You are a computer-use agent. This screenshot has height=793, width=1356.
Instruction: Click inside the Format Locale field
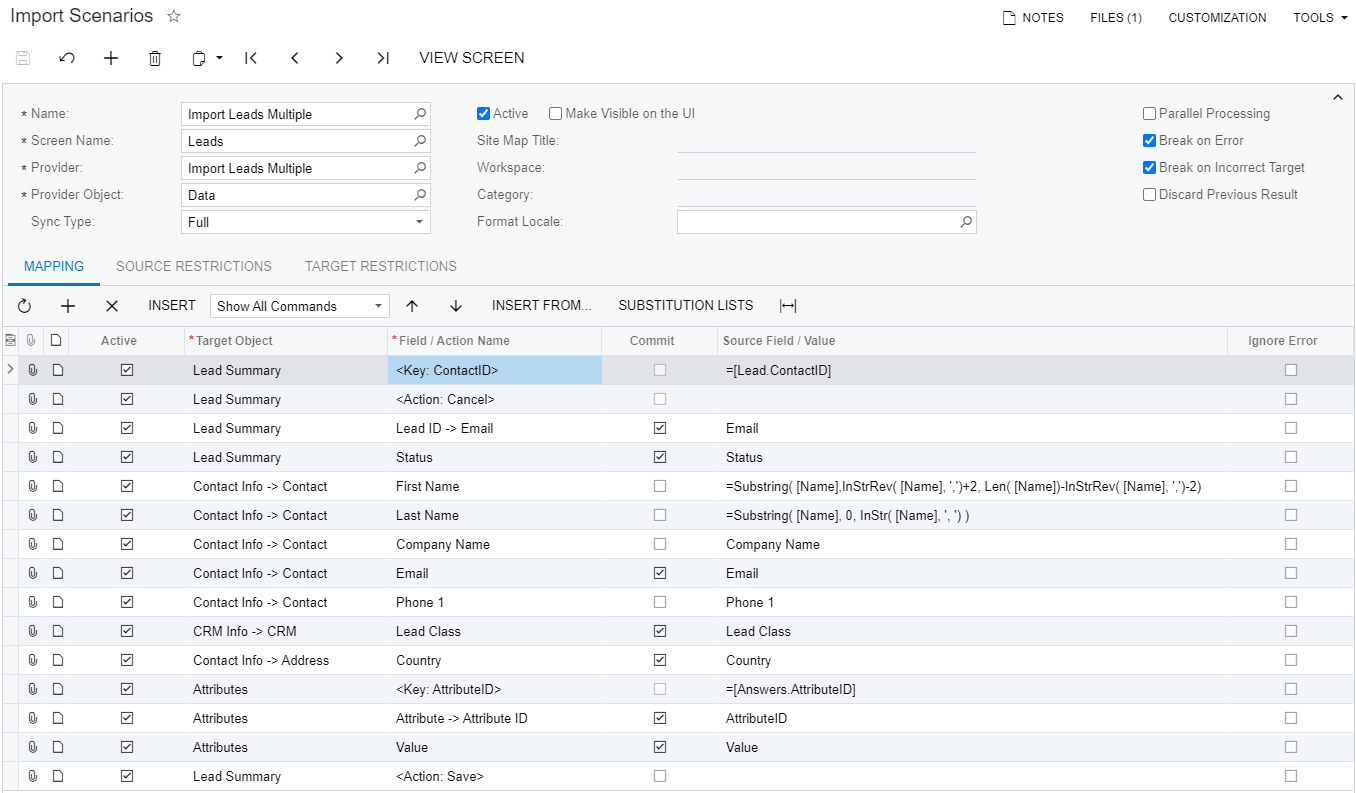[x=820, y=220]
